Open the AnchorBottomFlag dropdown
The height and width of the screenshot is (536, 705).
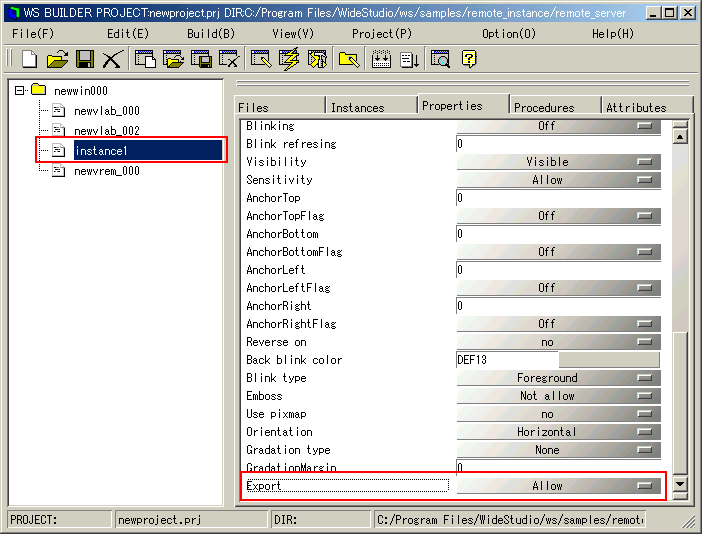[x=558, y=252]
